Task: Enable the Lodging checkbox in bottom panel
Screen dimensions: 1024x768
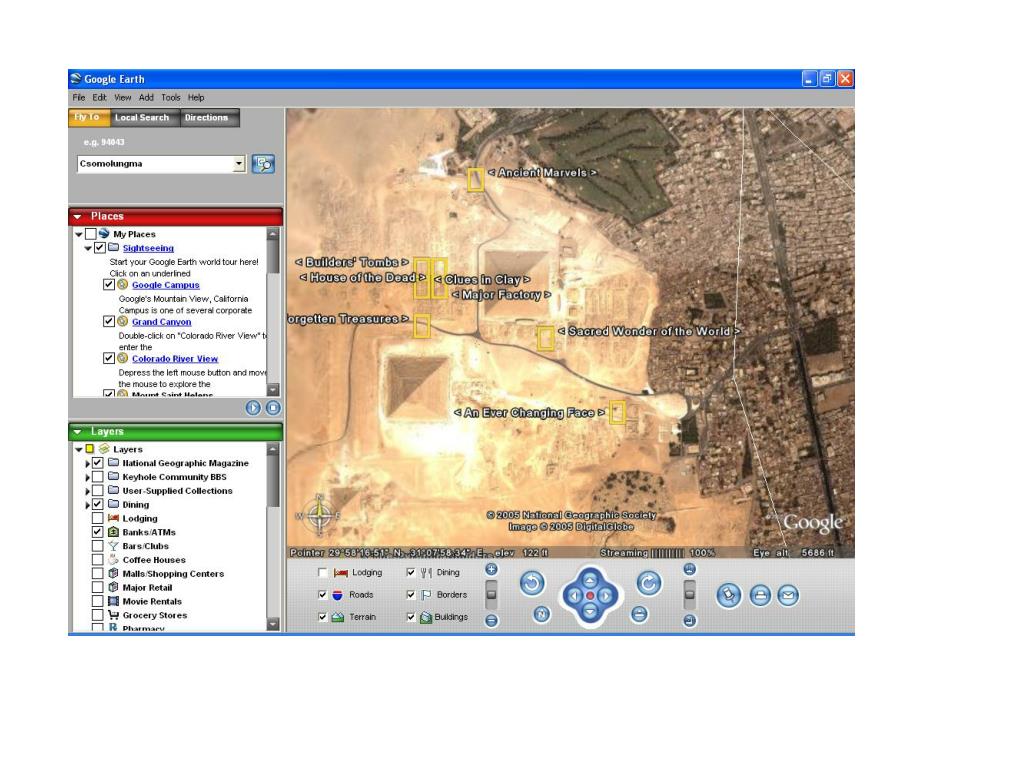Action: coord(322,573)
